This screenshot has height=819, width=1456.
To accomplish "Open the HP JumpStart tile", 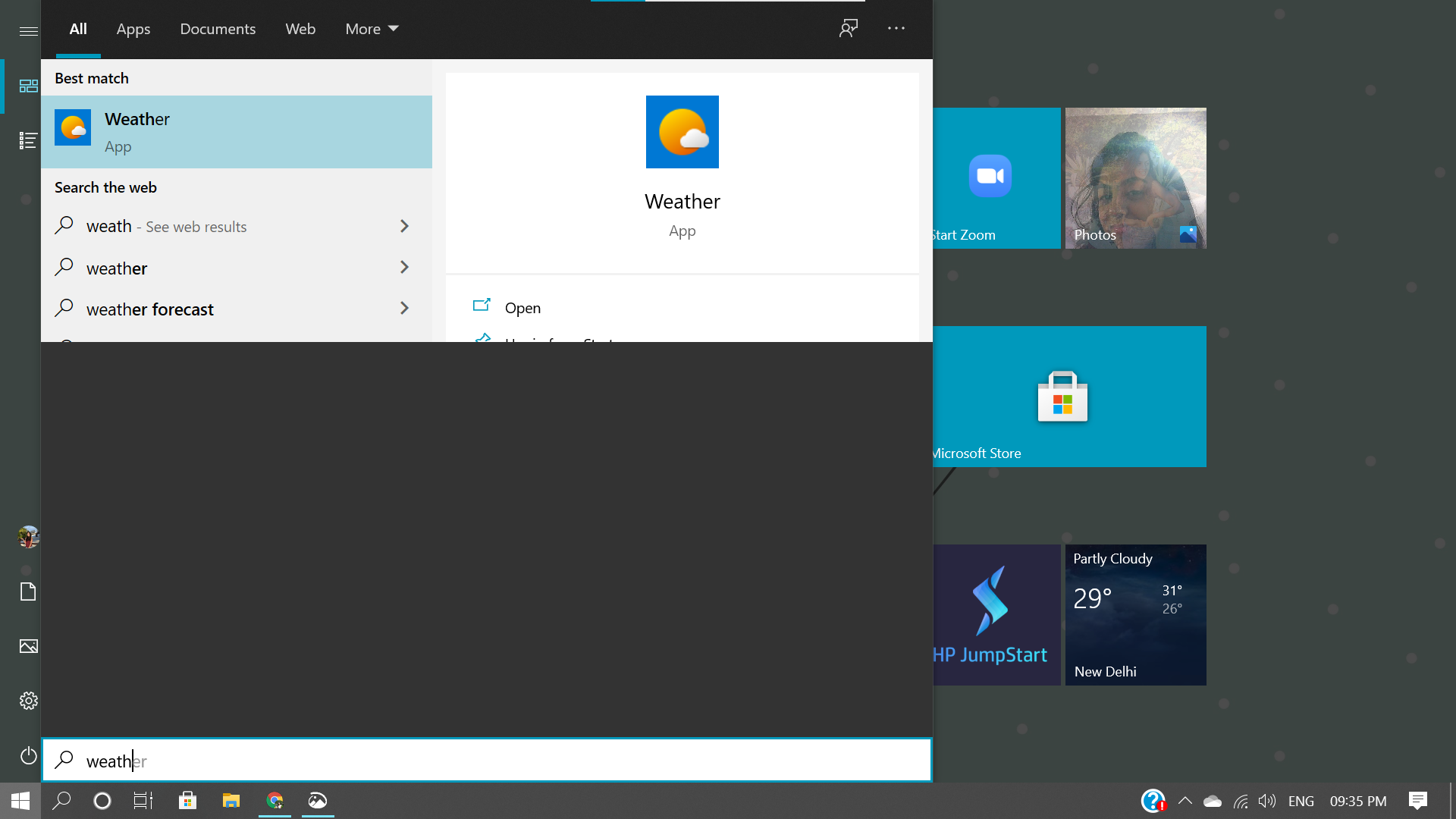I will 996,615.
